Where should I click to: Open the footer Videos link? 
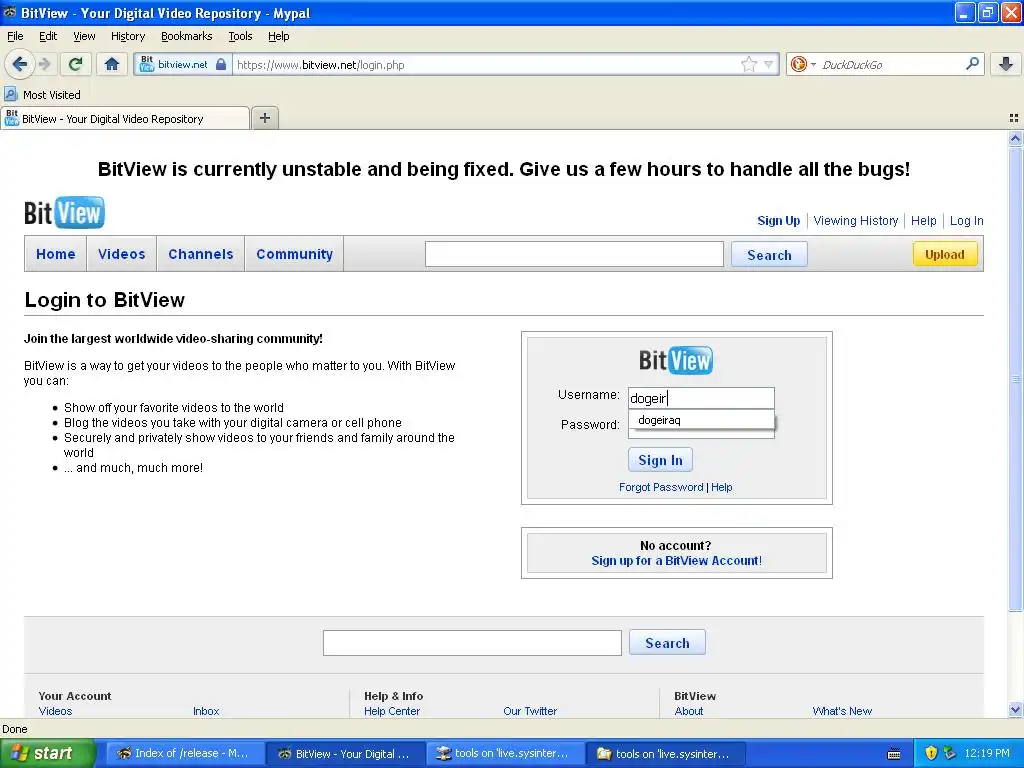56,711
